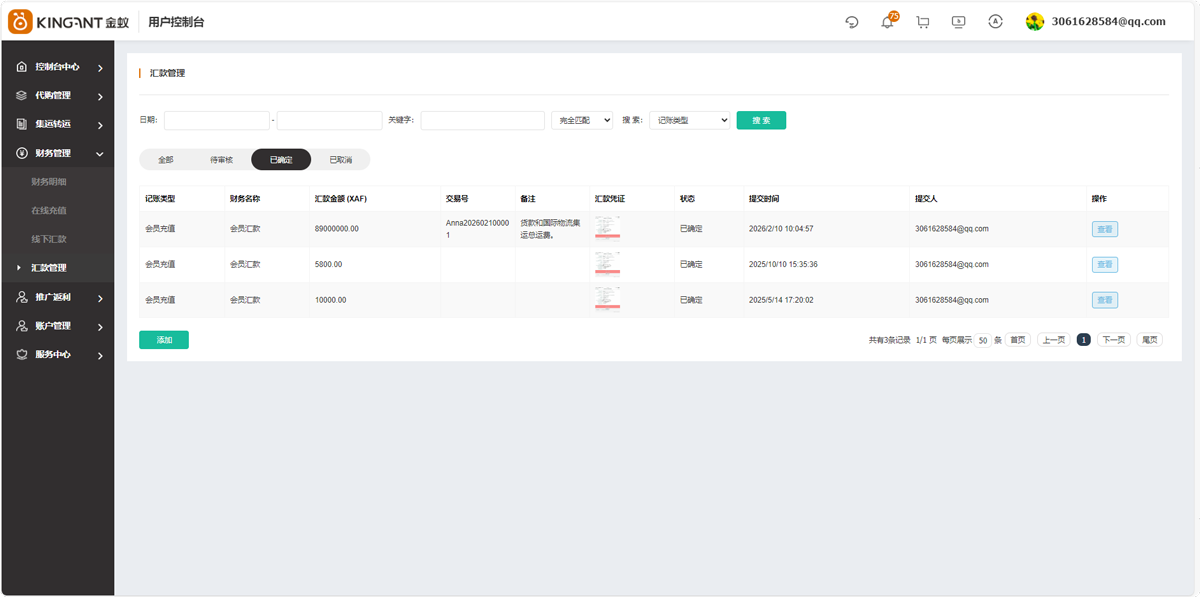This screenshot has width=1200, height=597.
Task: Open the 记账类型 search dropdown
Action: coord(690,120)
